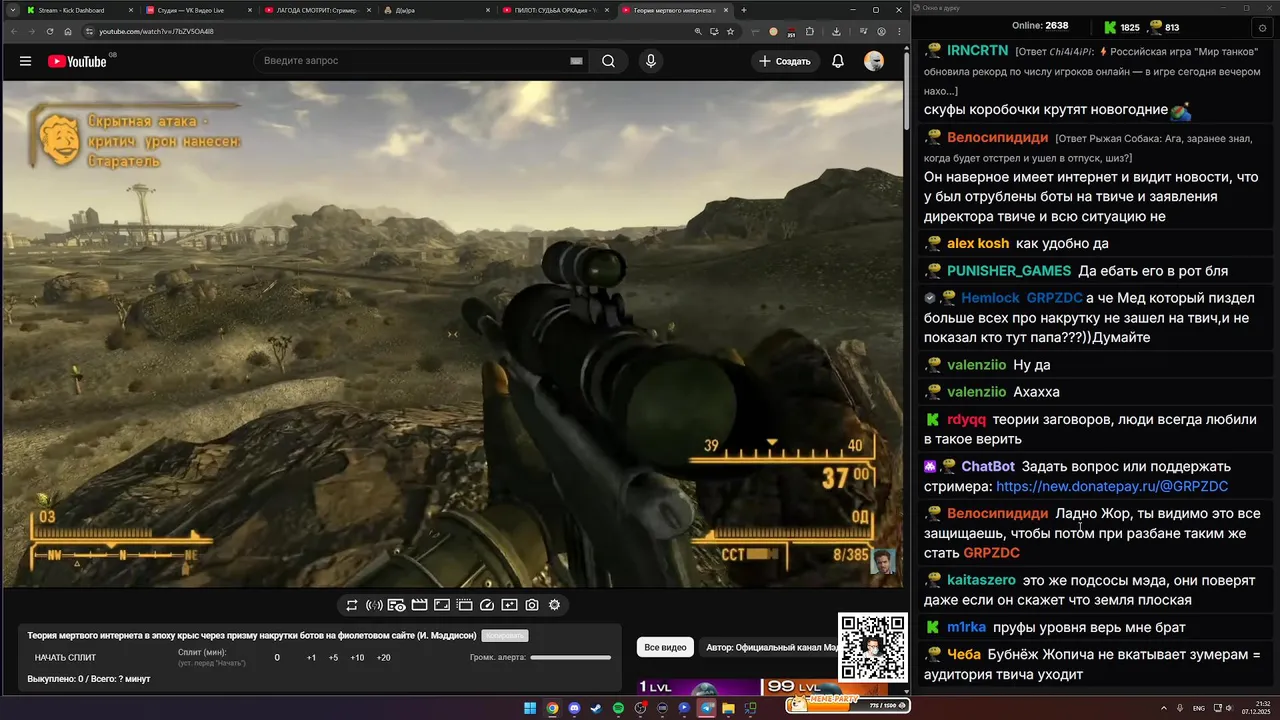The height and width of the screenshot is (720, 1280).
Task: Add +1 minute to the split
Action: [311, 658]
